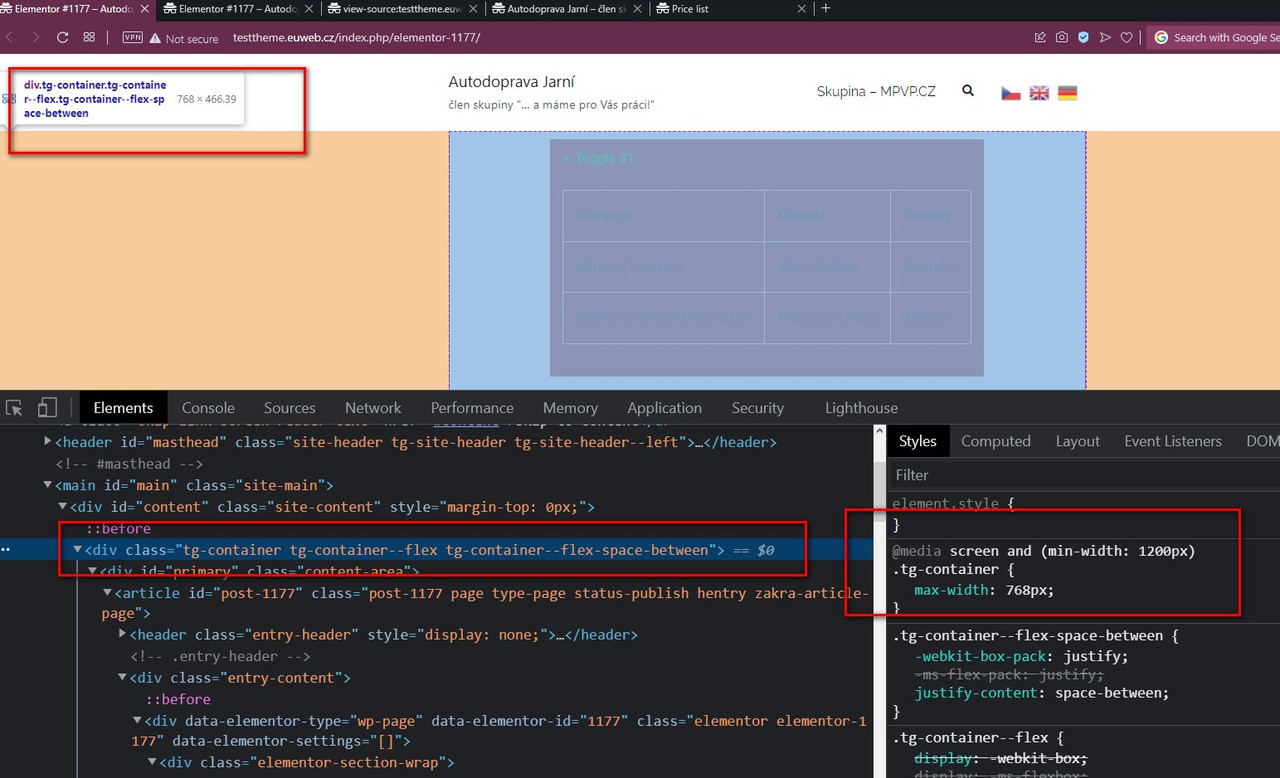The width and height of the screenshot is (1280, 778).
Task: Open the Network tab in DevTools
Action: [x=373, y=408]
